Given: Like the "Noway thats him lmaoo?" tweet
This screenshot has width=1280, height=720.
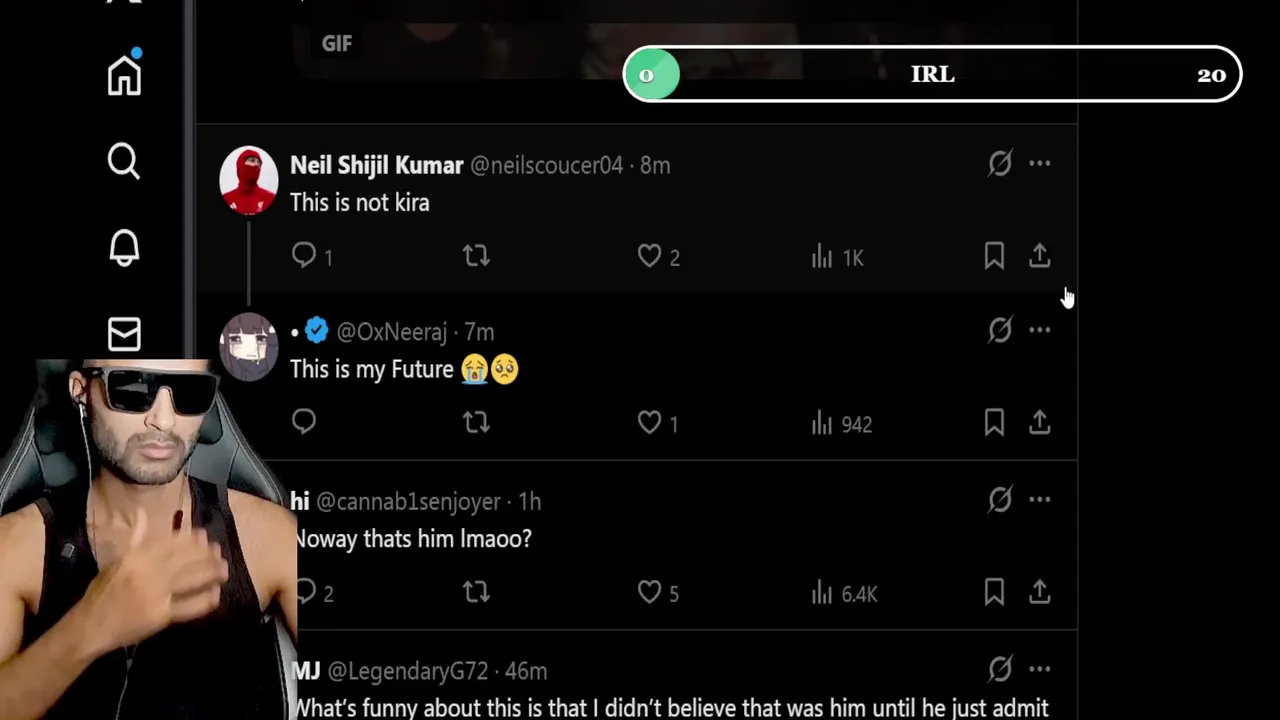Looking at the screenshot, I should point(650,592).
